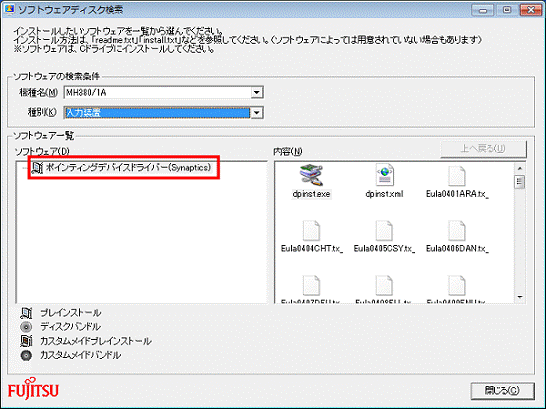Select the Eula0405CSY.tx_ file icon
This screenshot has height=409, width=546.
(384, 230)
